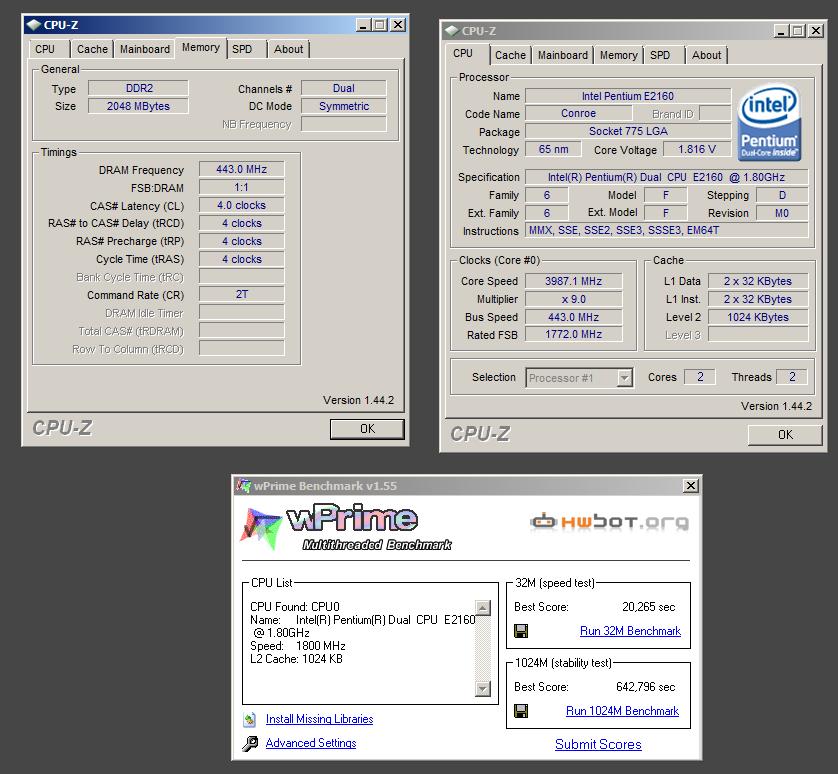Click the HWBOT.org logo in wPrime
The height and width of the screenshot is (774, 838).
[609, 521]
